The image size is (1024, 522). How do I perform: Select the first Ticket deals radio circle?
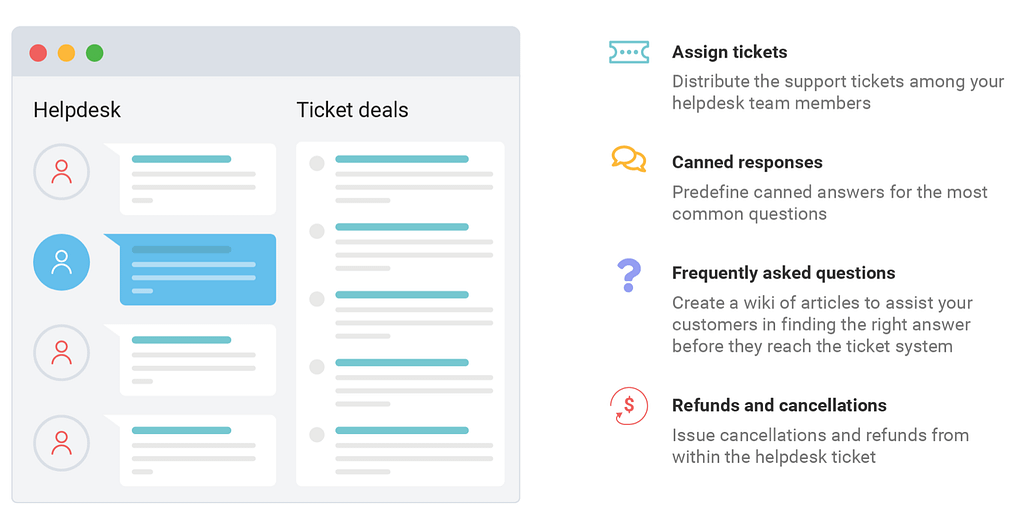pyautogui.click(x=317, y=163)
